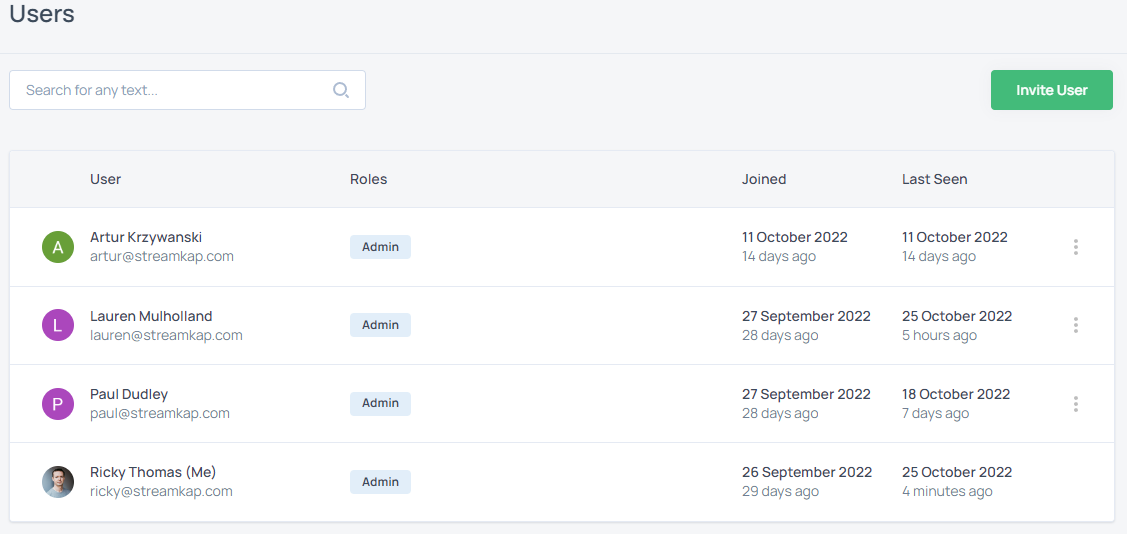The width and height of the screenshot is (1127, 534).
Task: Select the Admin role badge for Artur
Action: pos(380,247)
